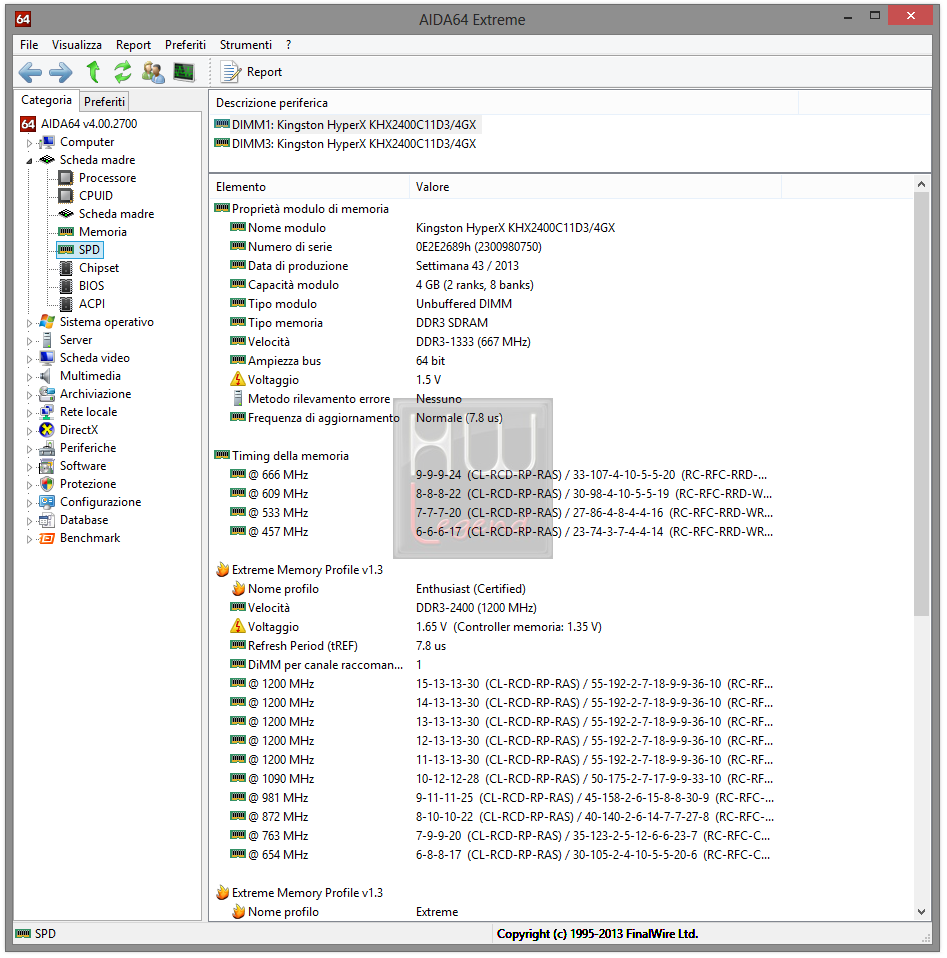Viewport: 947px width, 958px height.
Task: Select the ACPI chip icon
Action: [x=66, y=304]
